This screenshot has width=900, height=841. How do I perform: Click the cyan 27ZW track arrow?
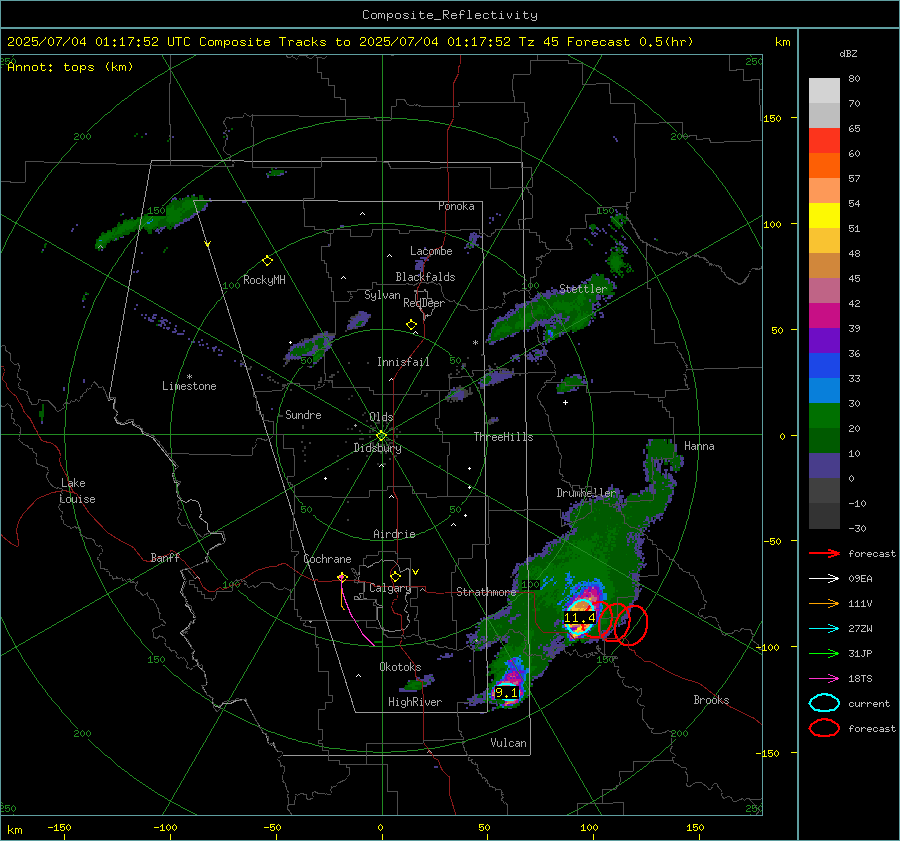click(x=824, y=629)
